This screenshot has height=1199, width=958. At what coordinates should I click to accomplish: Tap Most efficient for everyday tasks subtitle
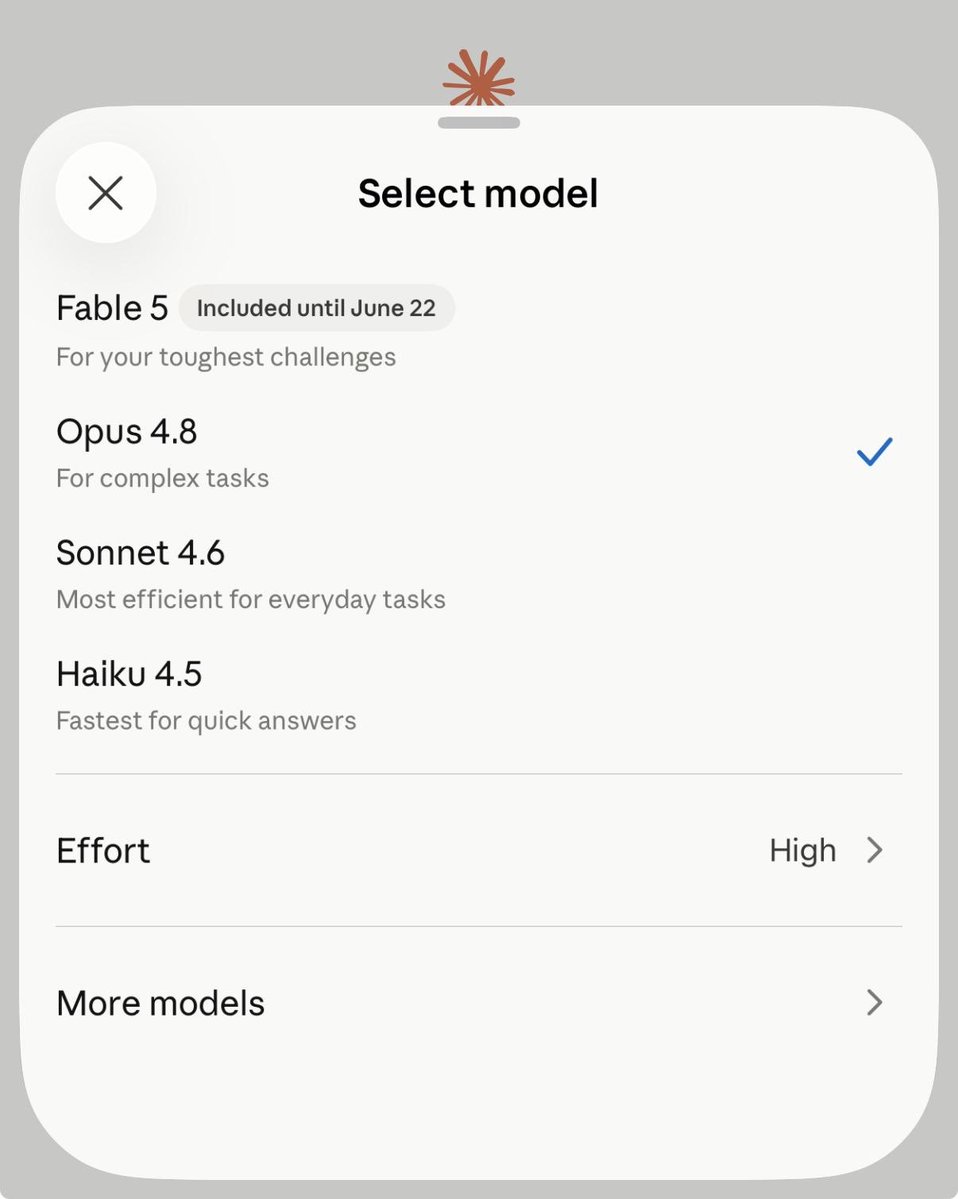251,600
